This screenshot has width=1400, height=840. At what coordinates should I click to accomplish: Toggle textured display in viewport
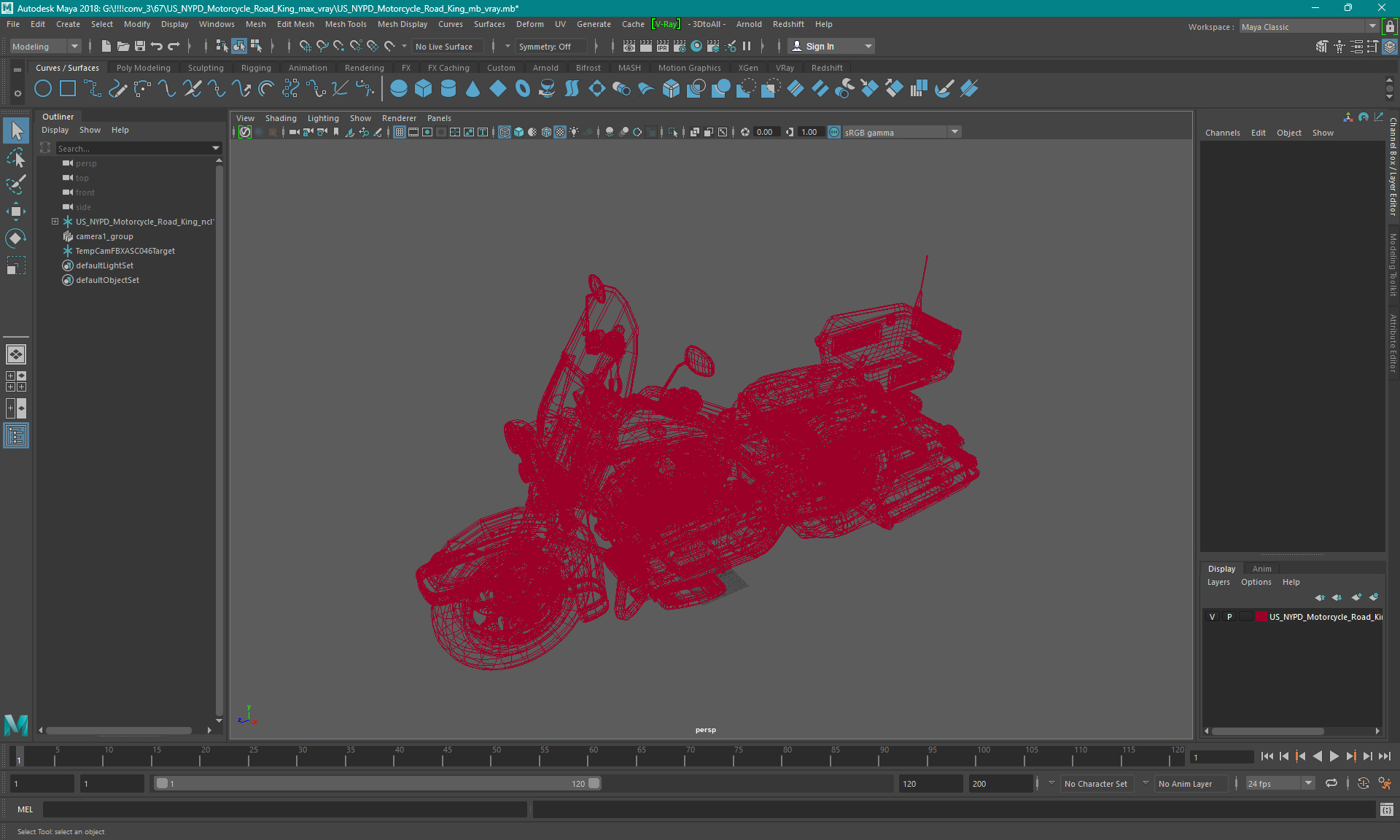coord(560,132)
